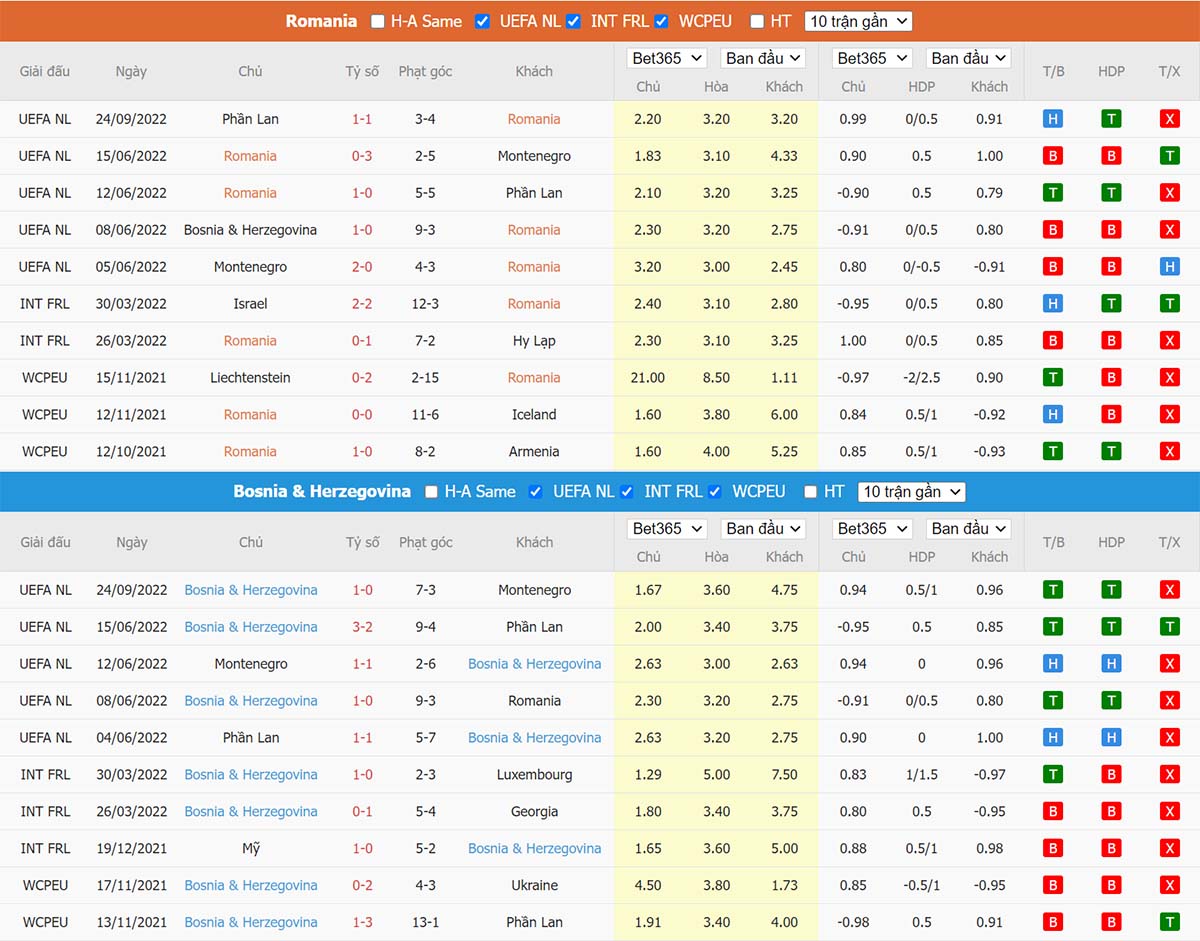This screenshot has width=1200, height=941.
Task: Click red T/B badge in the Ukraine row
Action: 1052,886
